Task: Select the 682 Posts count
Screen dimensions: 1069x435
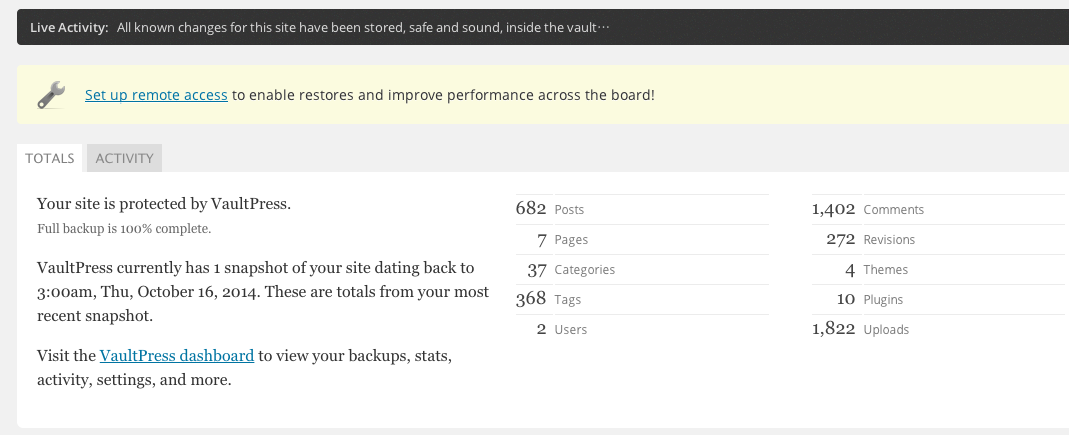Action: [531, 209]
